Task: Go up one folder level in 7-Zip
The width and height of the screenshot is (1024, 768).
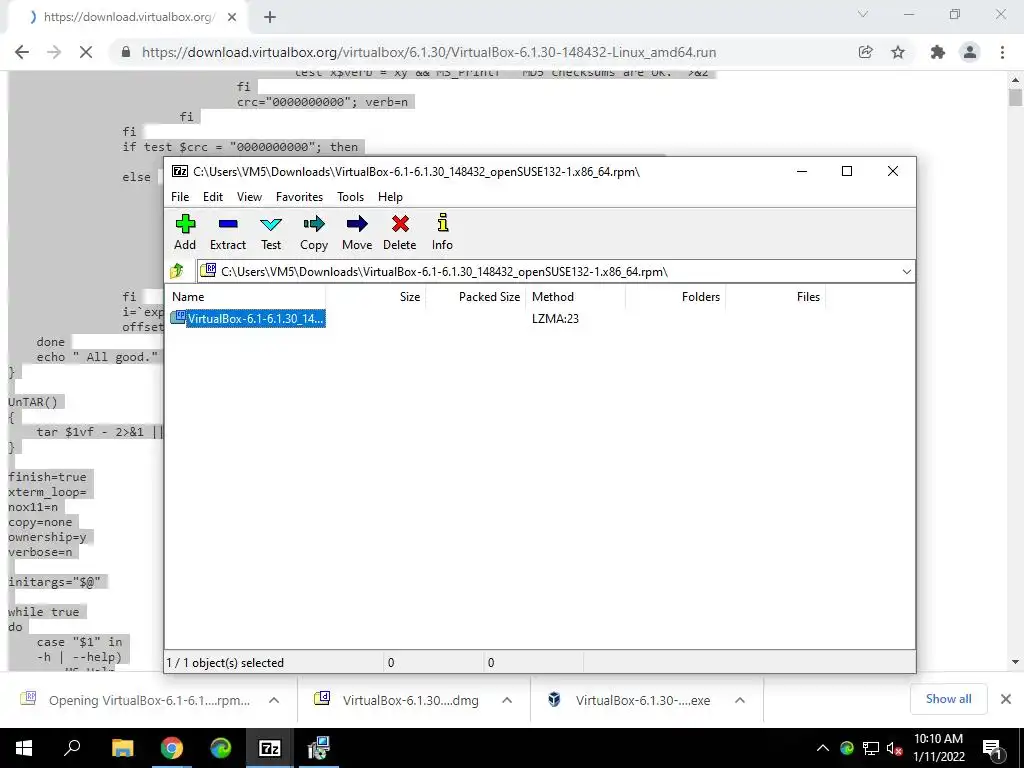Action: coord(177,271)
